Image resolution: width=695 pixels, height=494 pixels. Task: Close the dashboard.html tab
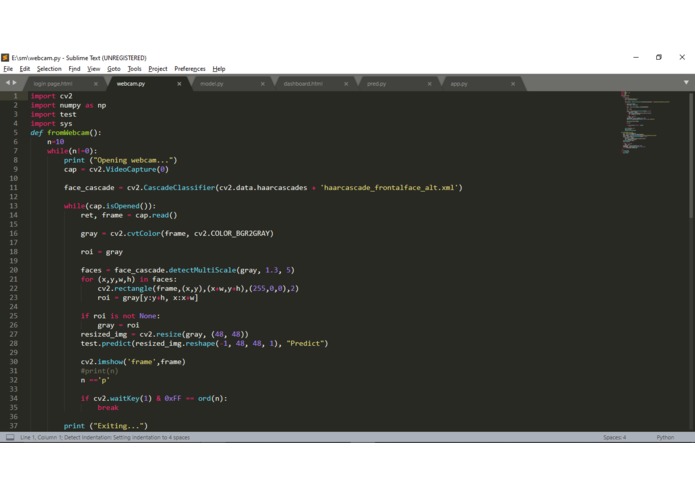pos(346,84)
